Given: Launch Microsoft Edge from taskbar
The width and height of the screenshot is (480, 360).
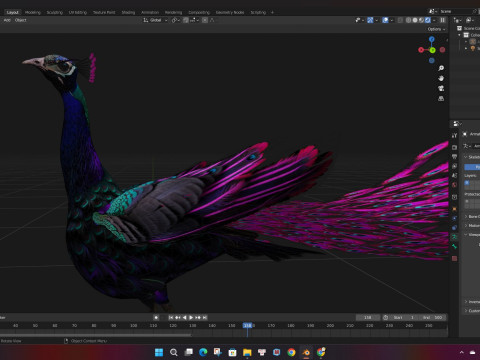Looking at the screenshot, I should (203, 352).
